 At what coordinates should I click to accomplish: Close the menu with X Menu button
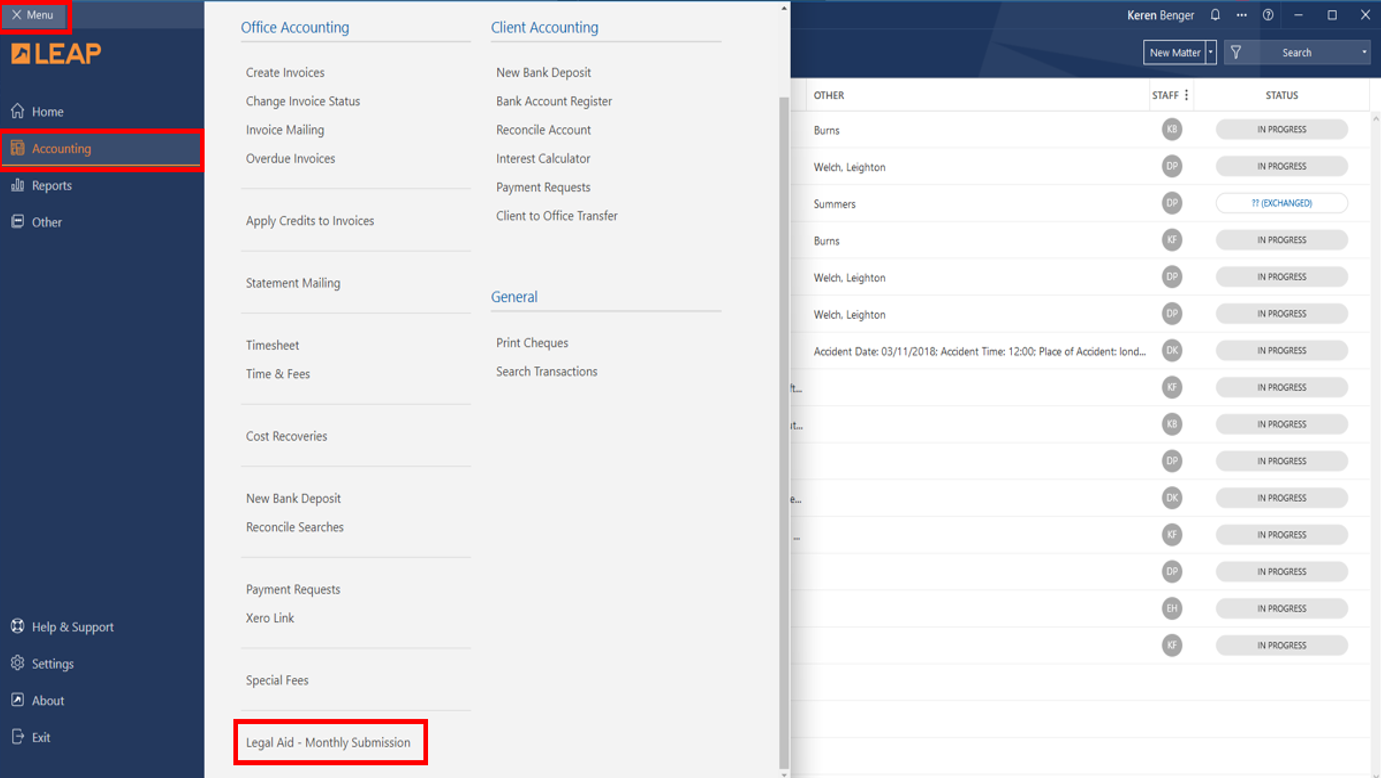[x=33, y=15]
